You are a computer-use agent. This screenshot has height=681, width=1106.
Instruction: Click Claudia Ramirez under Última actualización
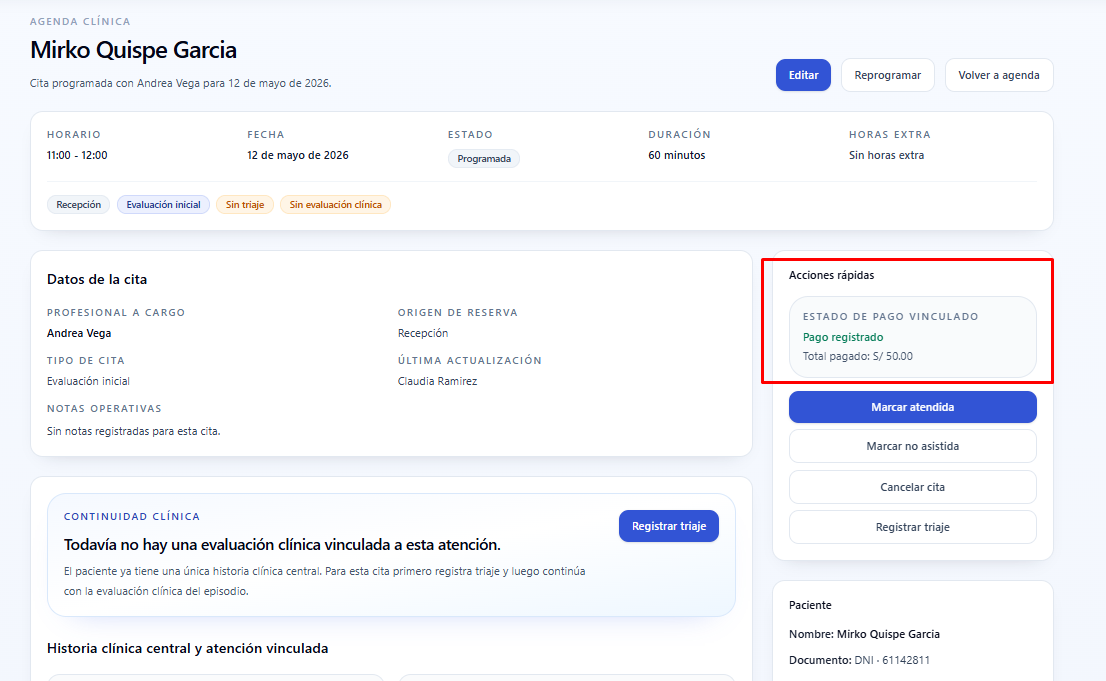point(437,381)
